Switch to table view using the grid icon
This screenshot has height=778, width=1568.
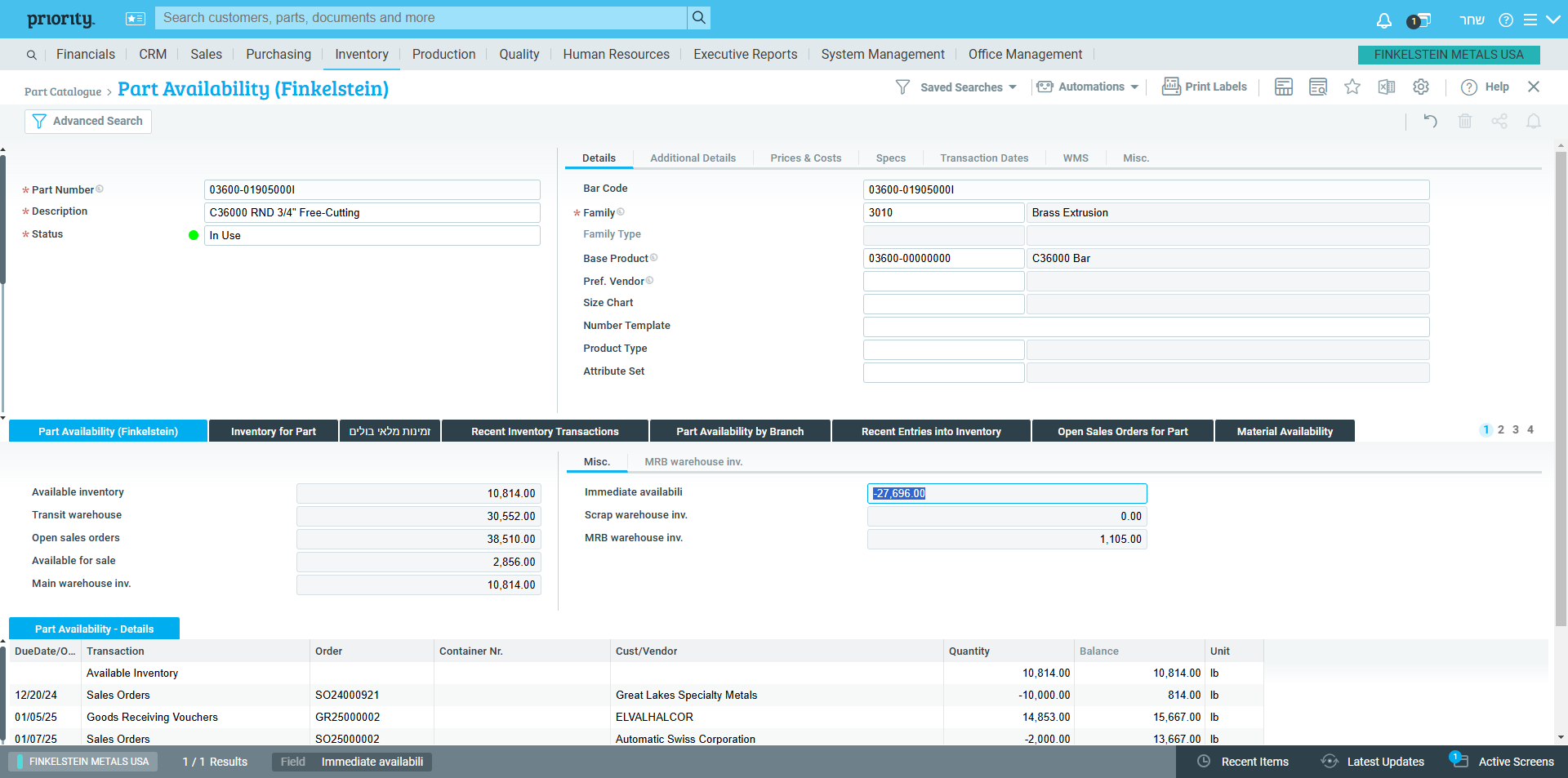tap(1284, 87)
